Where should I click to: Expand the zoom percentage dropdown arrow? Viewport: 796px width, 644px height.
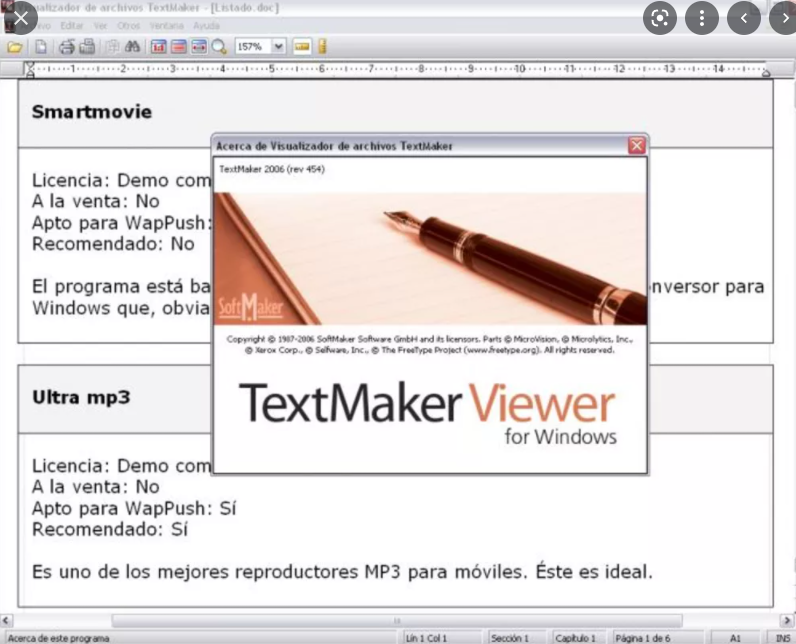click(278, 47)
